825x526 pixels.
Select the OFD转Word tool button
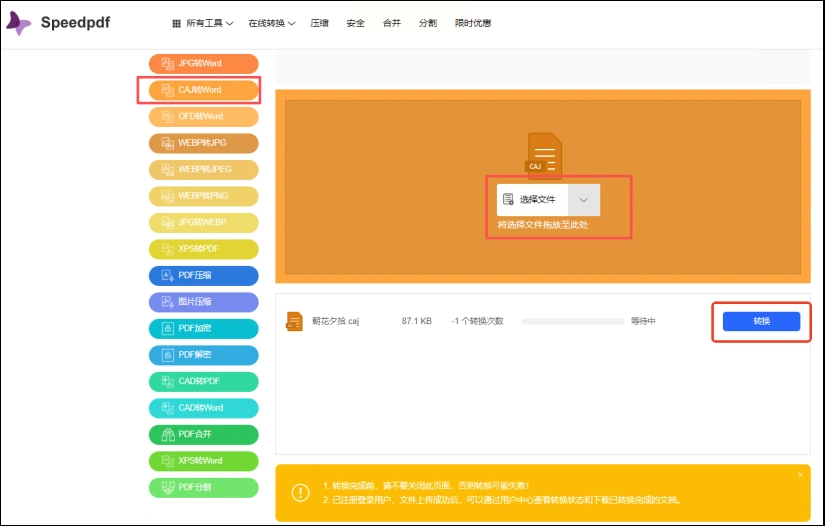point(204,117)
